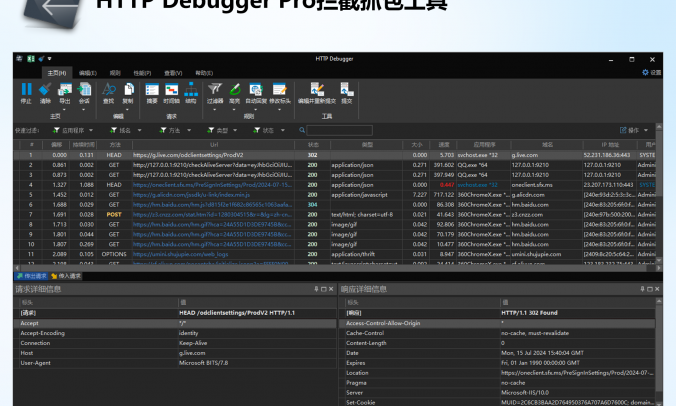Screen dimensions: 676x406
Task: Click the 304 status in row 6
Action: tap(313, 205)
